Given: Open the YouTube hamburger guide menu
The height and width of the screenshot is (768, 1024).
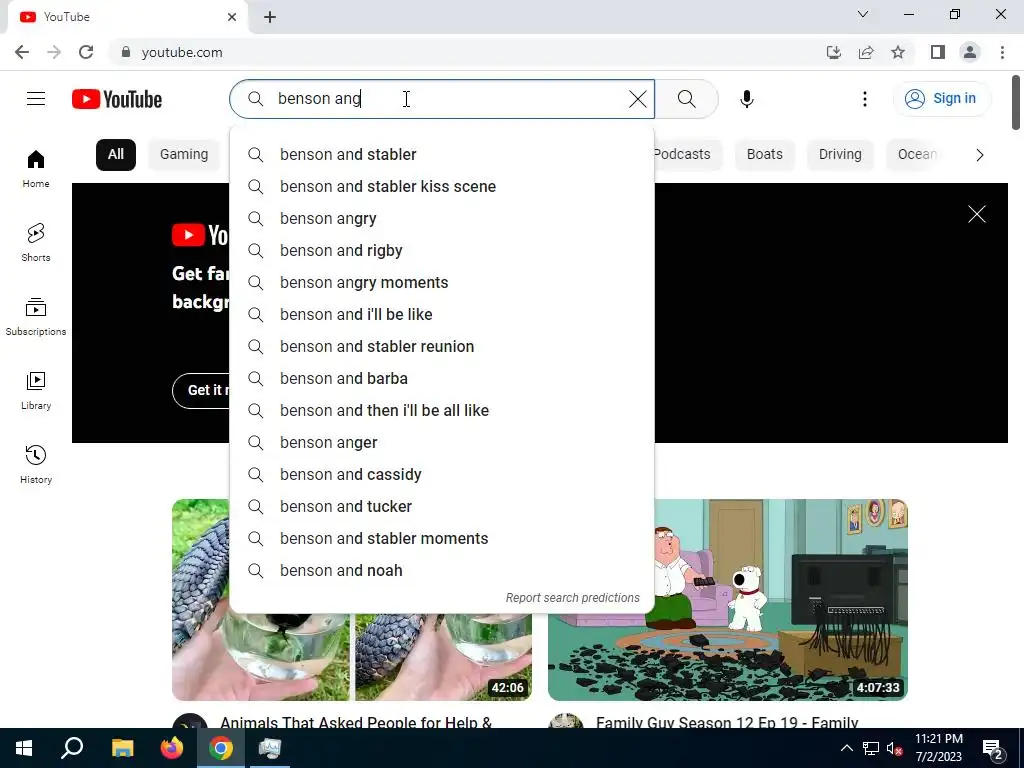Looking at the screenshot, I should [x=36, y=99].
